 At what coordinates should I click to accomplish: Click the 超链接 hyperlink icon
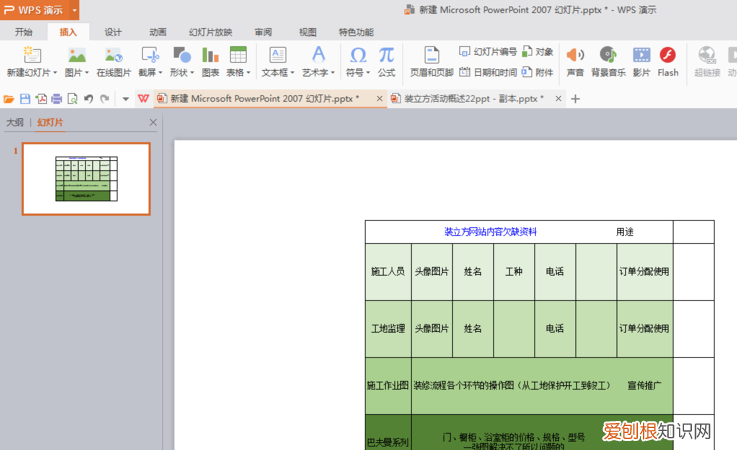pyautogui.click(x=707, y=55)
